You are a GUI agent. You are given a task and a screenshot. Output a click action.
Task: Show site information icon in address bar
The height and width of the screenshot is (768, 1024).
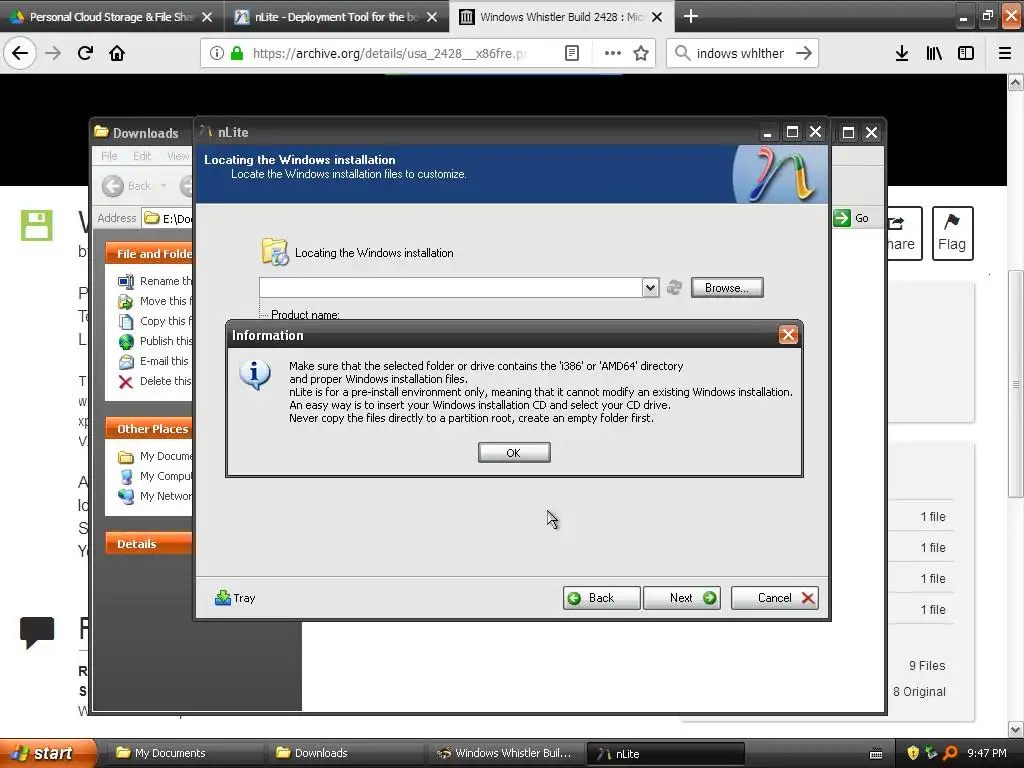217,53
